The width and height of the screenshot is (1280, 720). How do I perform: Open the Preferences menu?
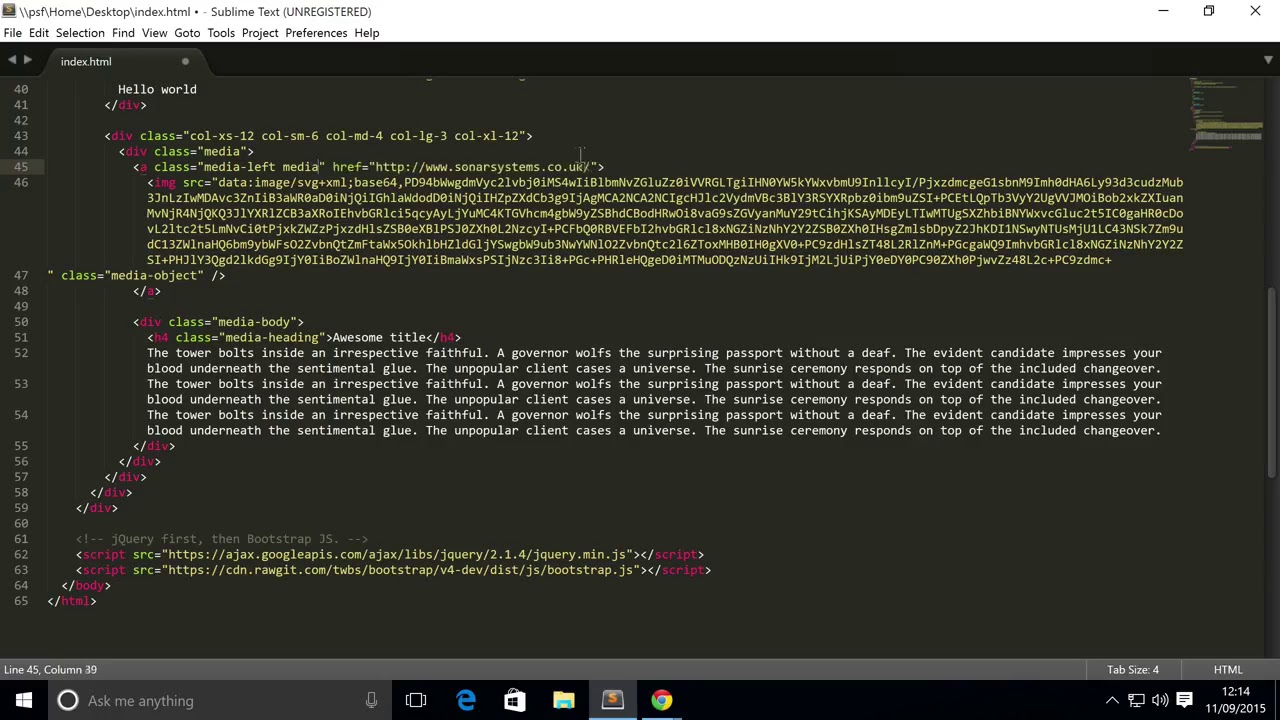click(x=316, y=33)
